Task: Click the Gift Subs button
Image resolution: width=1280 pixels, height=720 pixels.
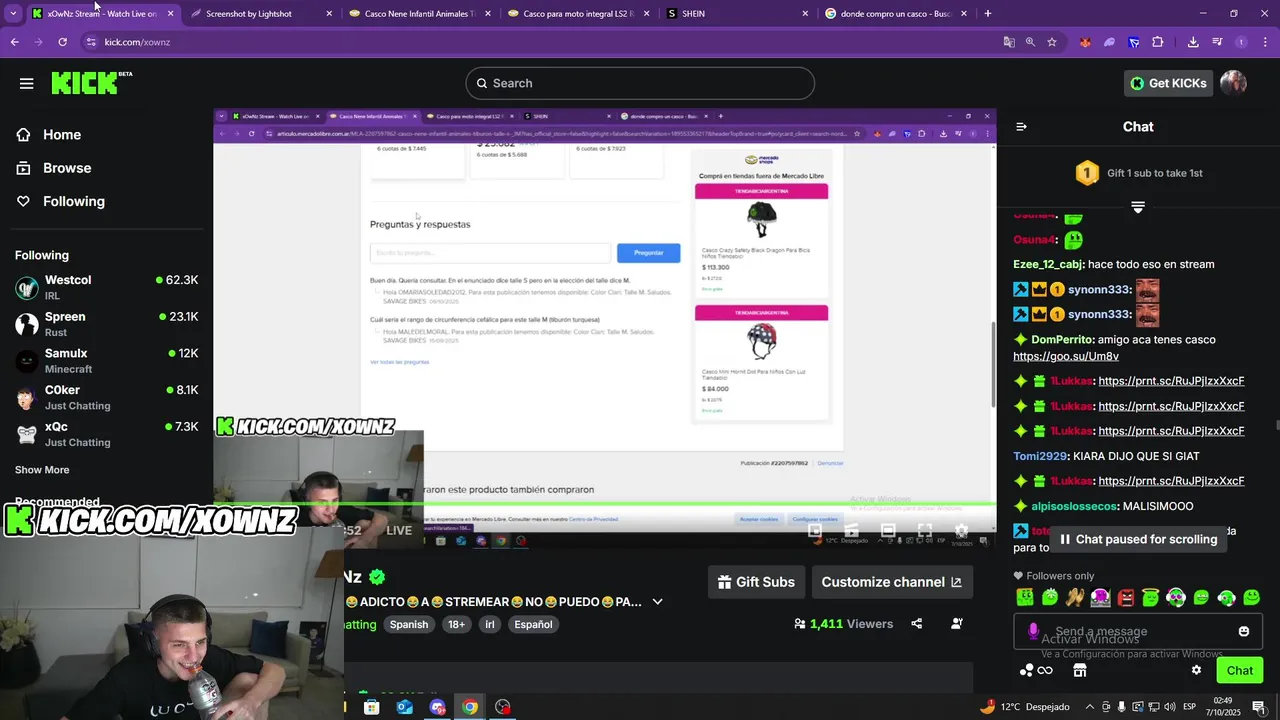Action: pyautogui.click(x=757, y=582)
